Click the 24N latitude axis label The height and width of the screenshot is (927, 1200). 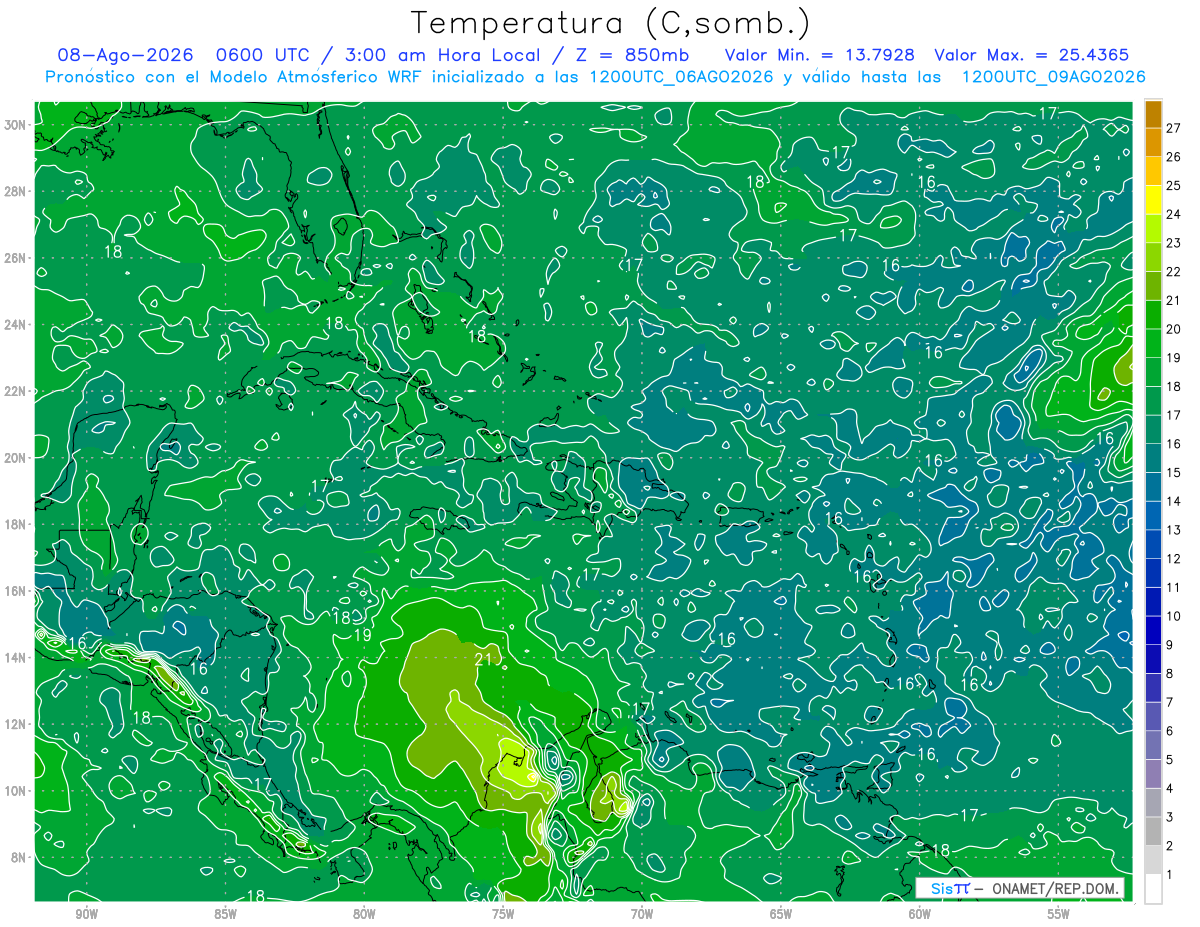(17, 324)
